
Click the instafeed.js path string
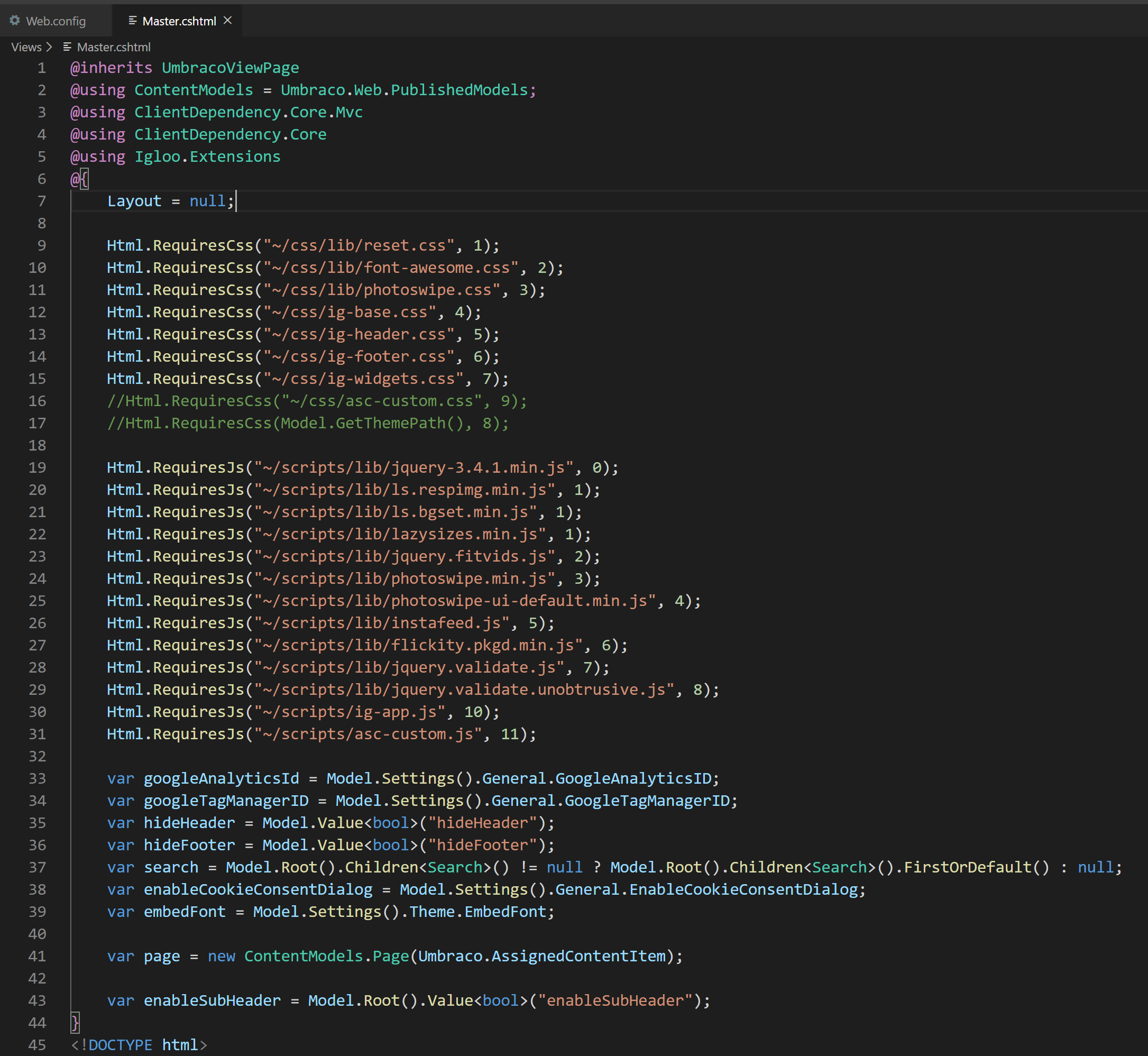coord(381,623)
